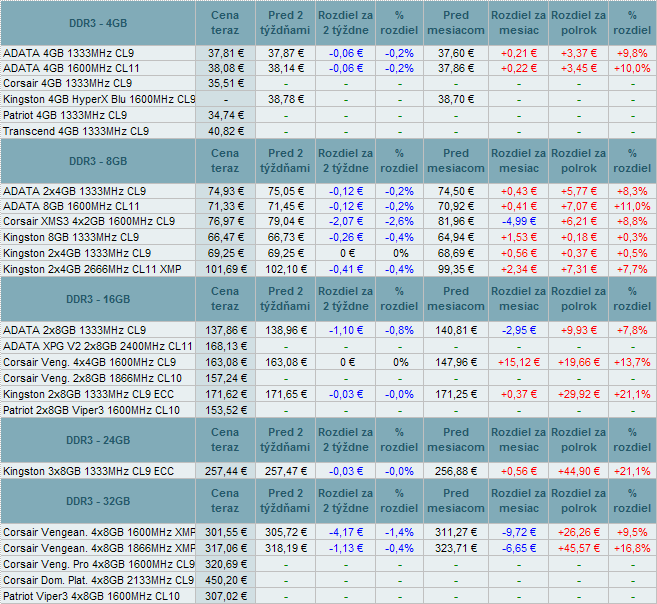Select the 'Patriot 4GB 1333MHz CL9' row name
Viewport: 657px width, 604px height.
pyautogui.click(x=65, y=115)
